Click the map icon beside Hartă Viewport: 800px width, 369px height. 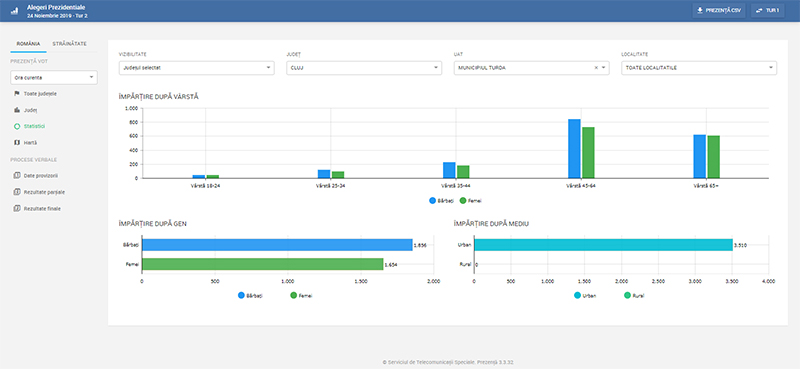click(17, 142)
